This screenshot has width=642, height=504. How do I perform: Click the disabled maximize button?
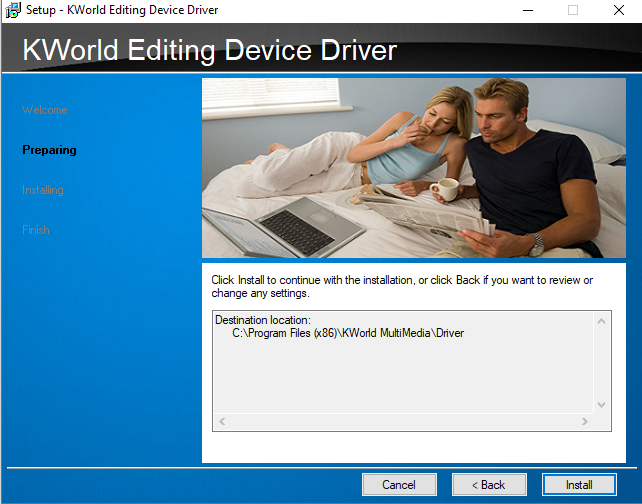[573, 10]
